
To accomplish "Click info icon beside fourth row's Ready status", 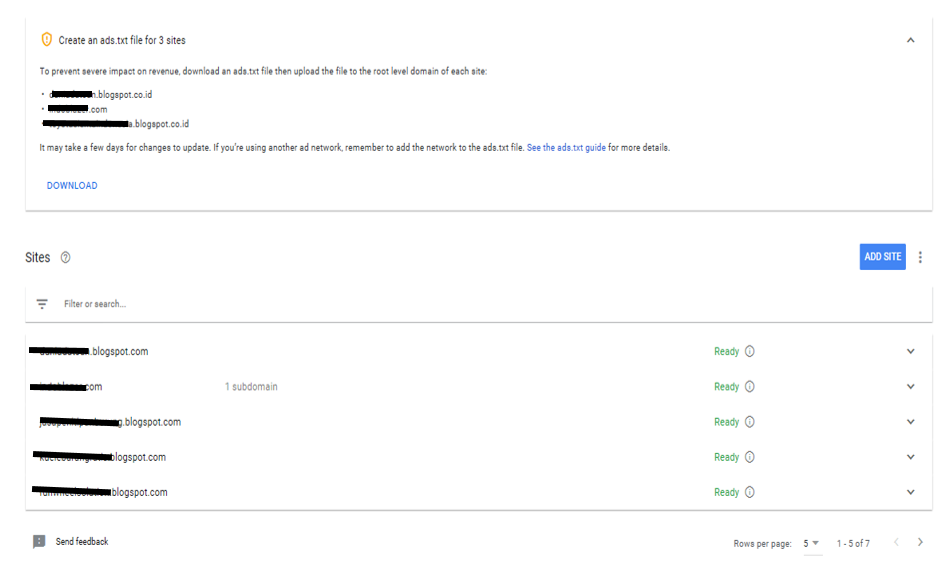I will pos(750,457).
